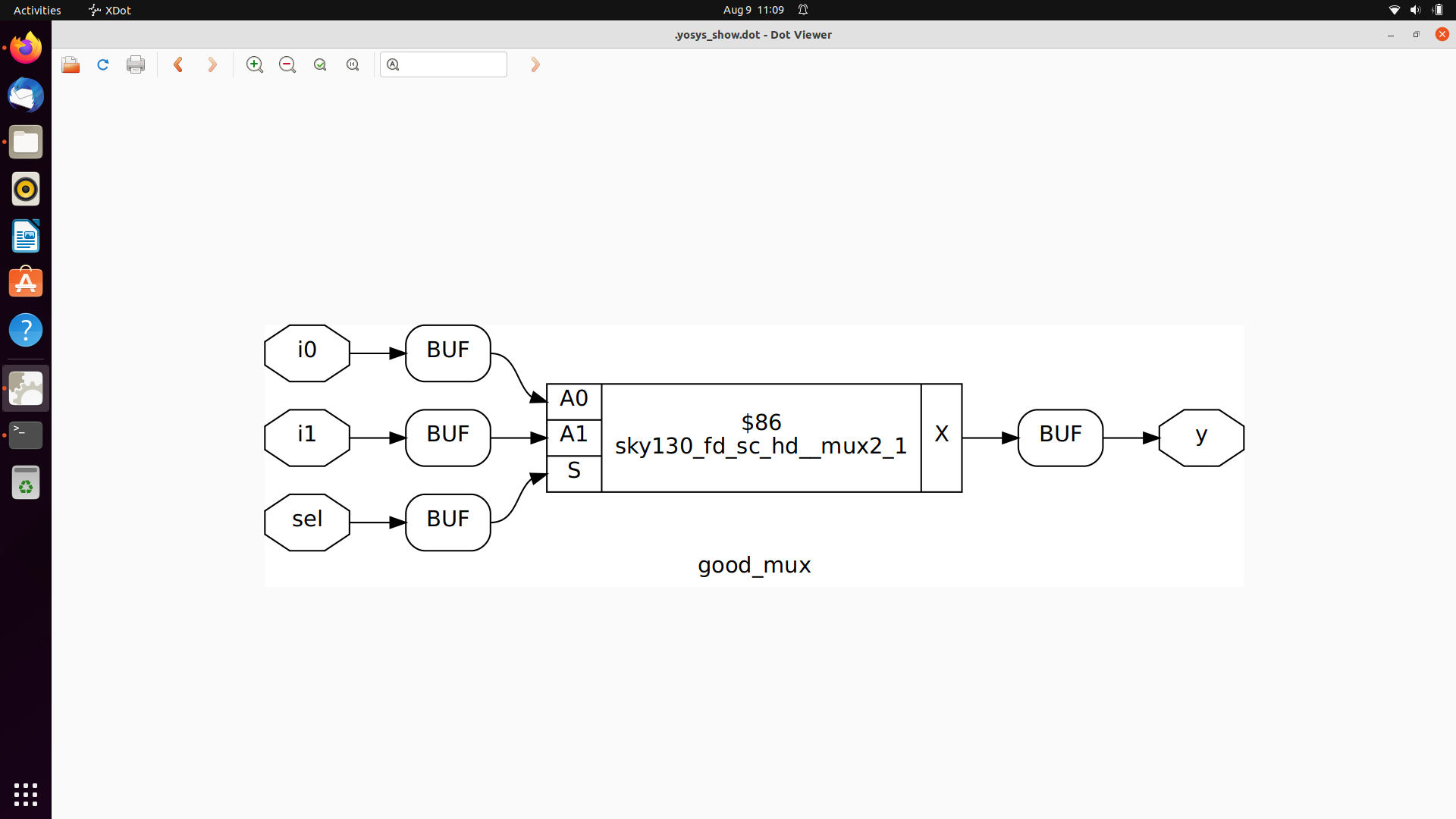Open the Activities overview

coord(36,10)
